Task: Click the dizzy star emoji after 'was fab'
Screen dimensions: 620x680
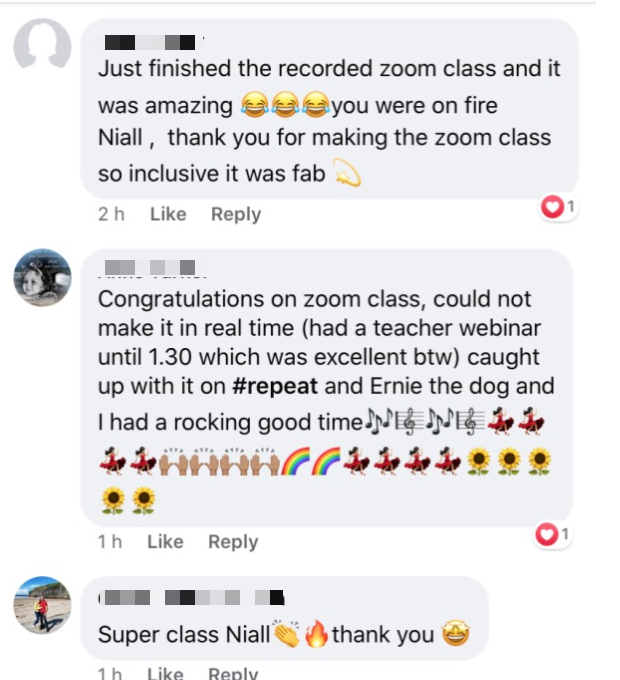Action: (347, 173)
